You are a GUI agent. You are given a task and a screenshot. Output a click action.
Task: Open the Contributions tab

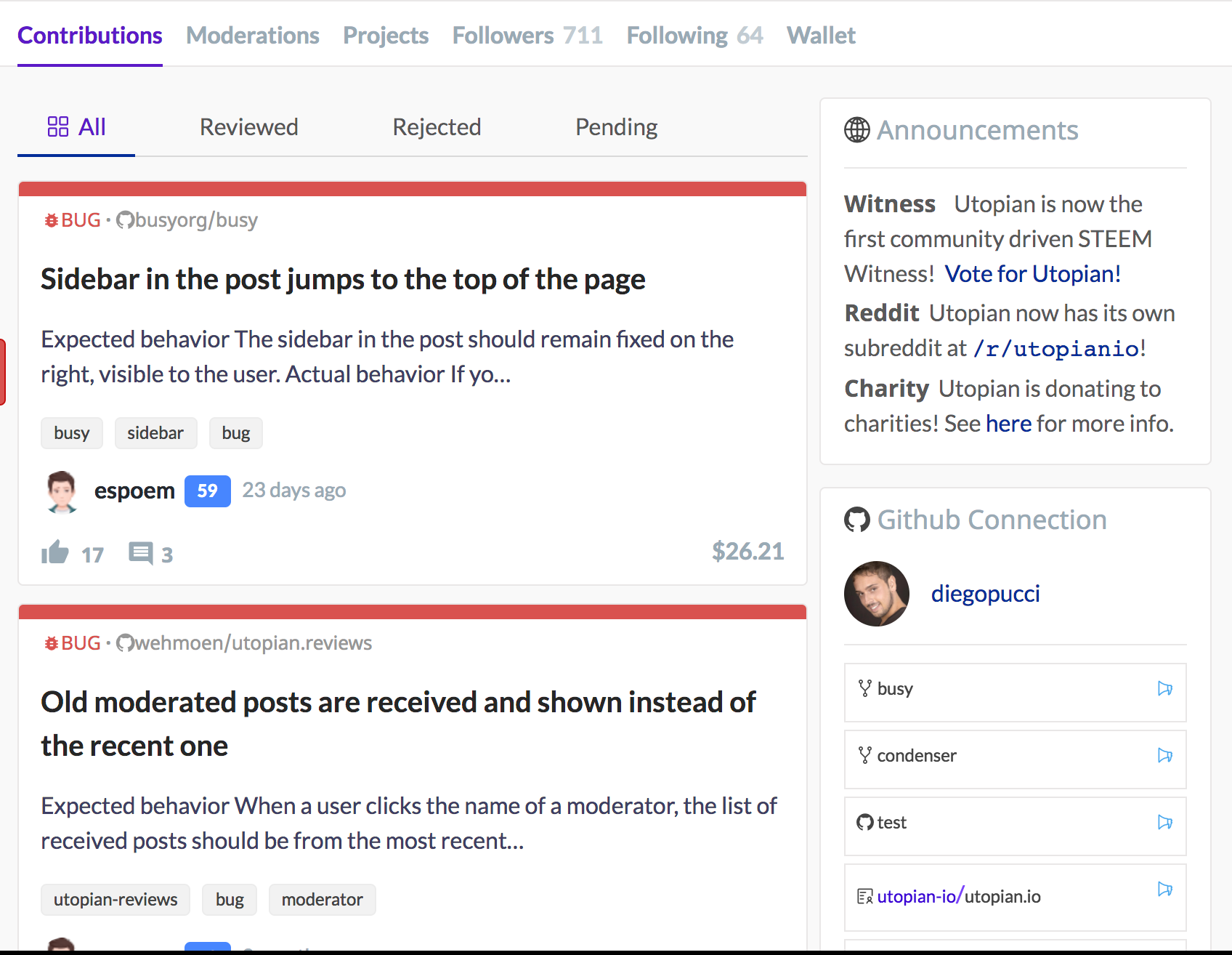coord(90,36)
